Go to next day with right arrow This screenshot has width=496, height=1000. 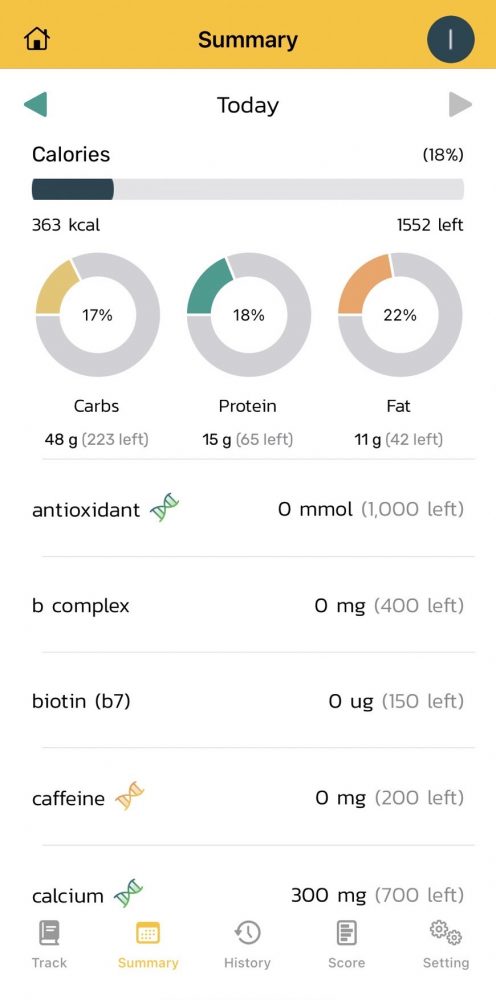coord(460,105)
